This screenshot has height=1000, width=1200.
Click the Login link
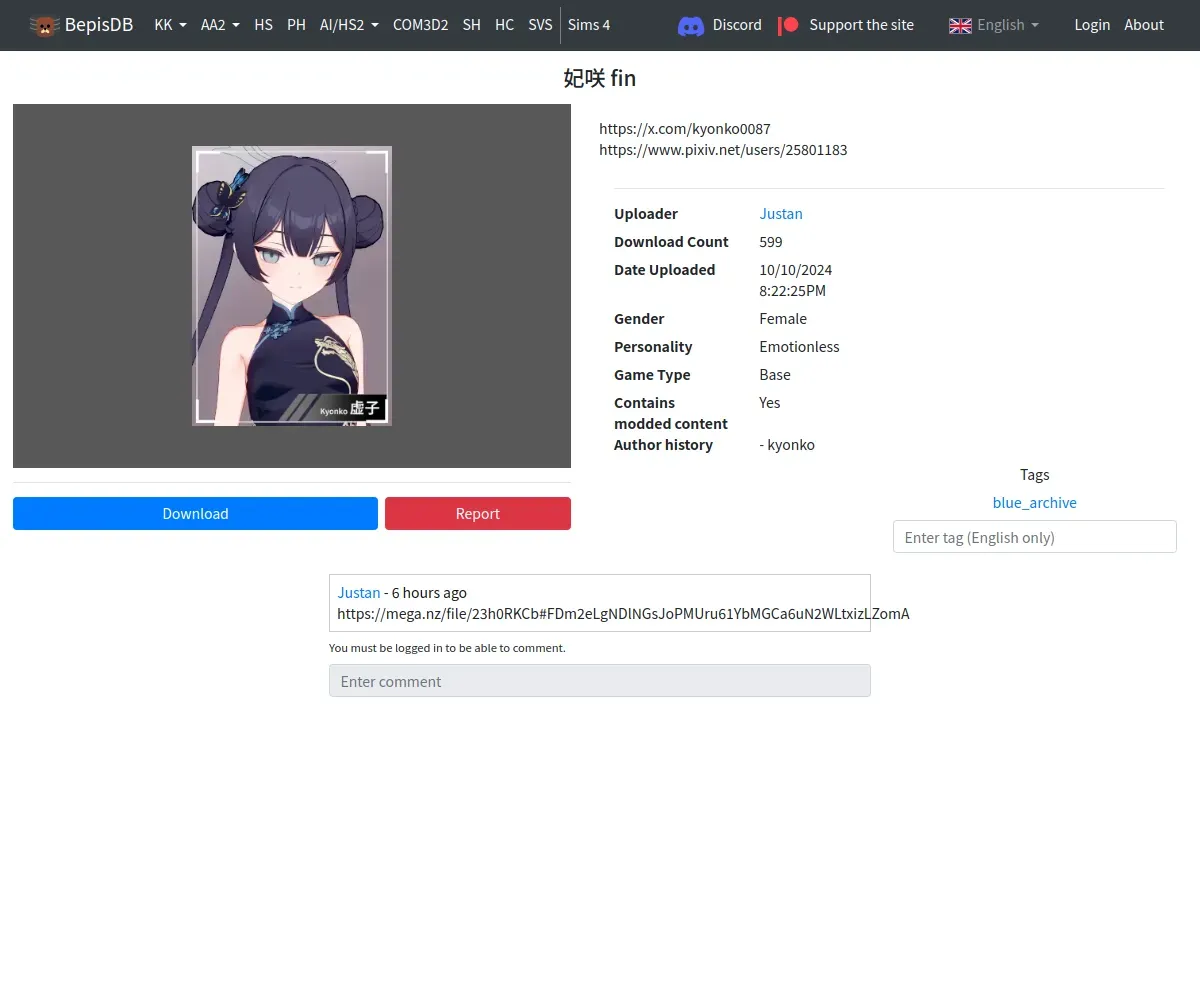coord(1092,25)
